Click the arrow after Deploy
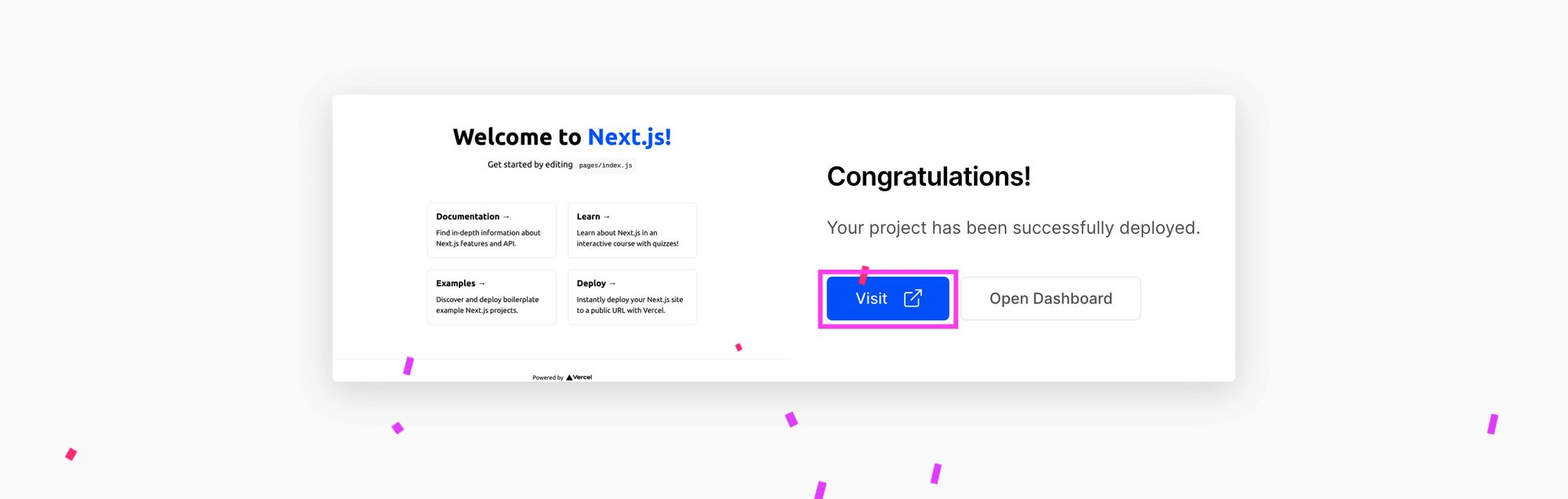 click(x=612, y=283)
